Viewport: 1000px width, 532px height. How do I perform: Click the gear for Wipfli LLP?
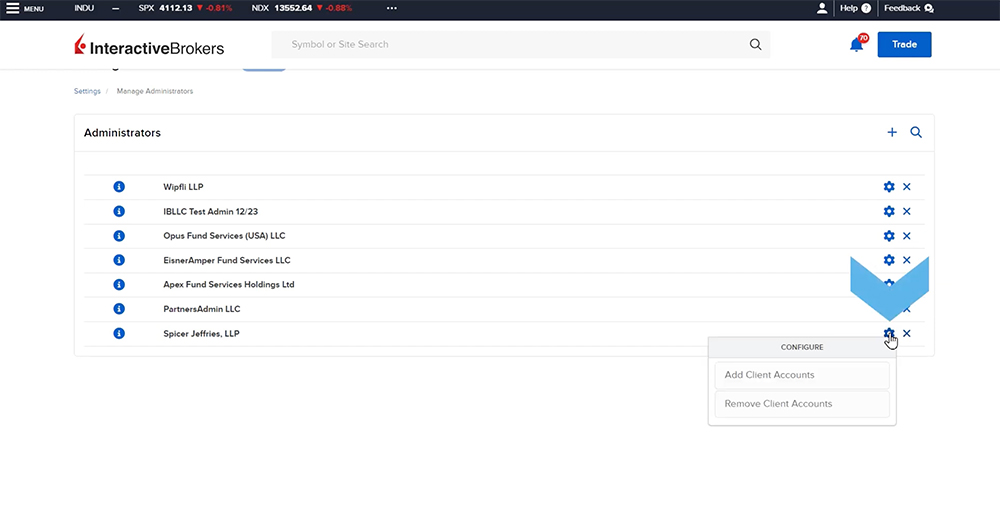pos(889,187)
